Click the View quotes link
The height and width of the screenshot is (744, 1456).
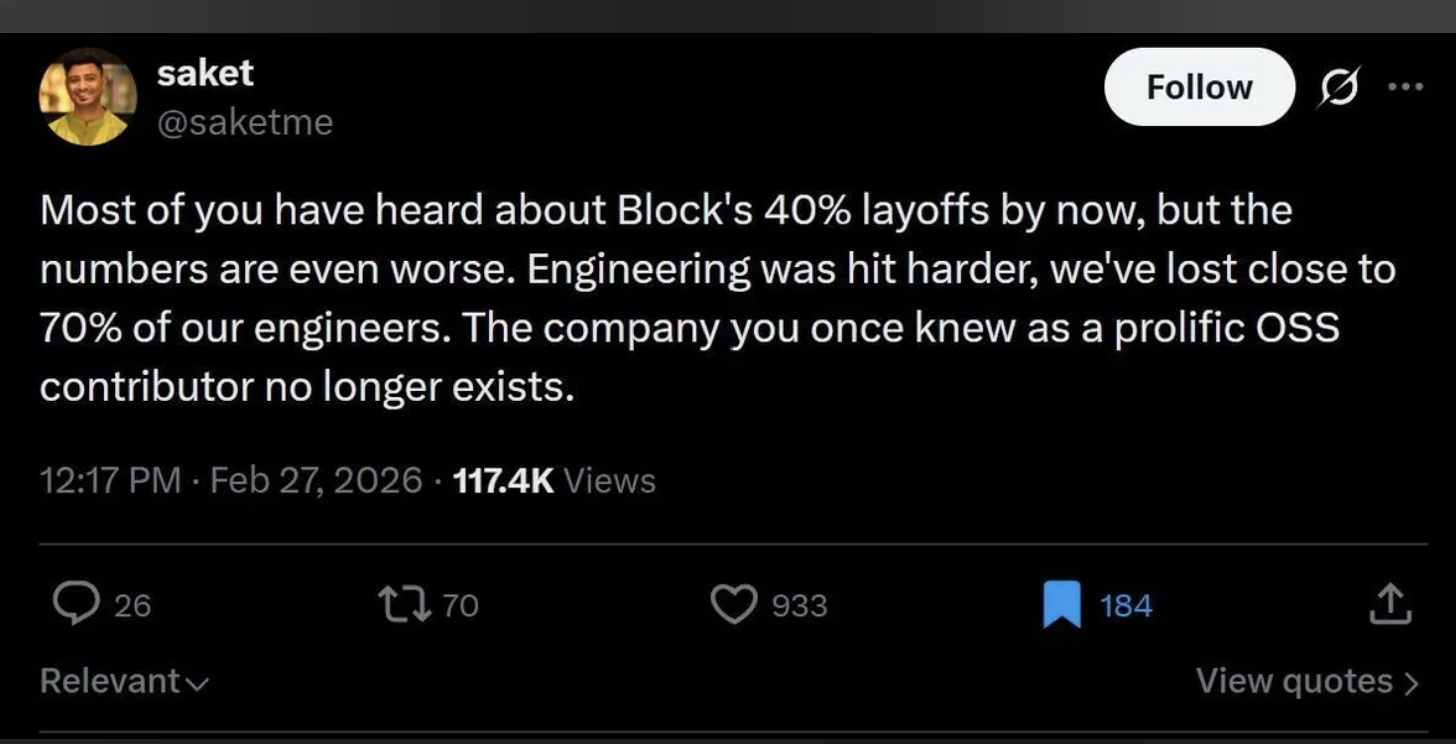tap(1294, 681)
